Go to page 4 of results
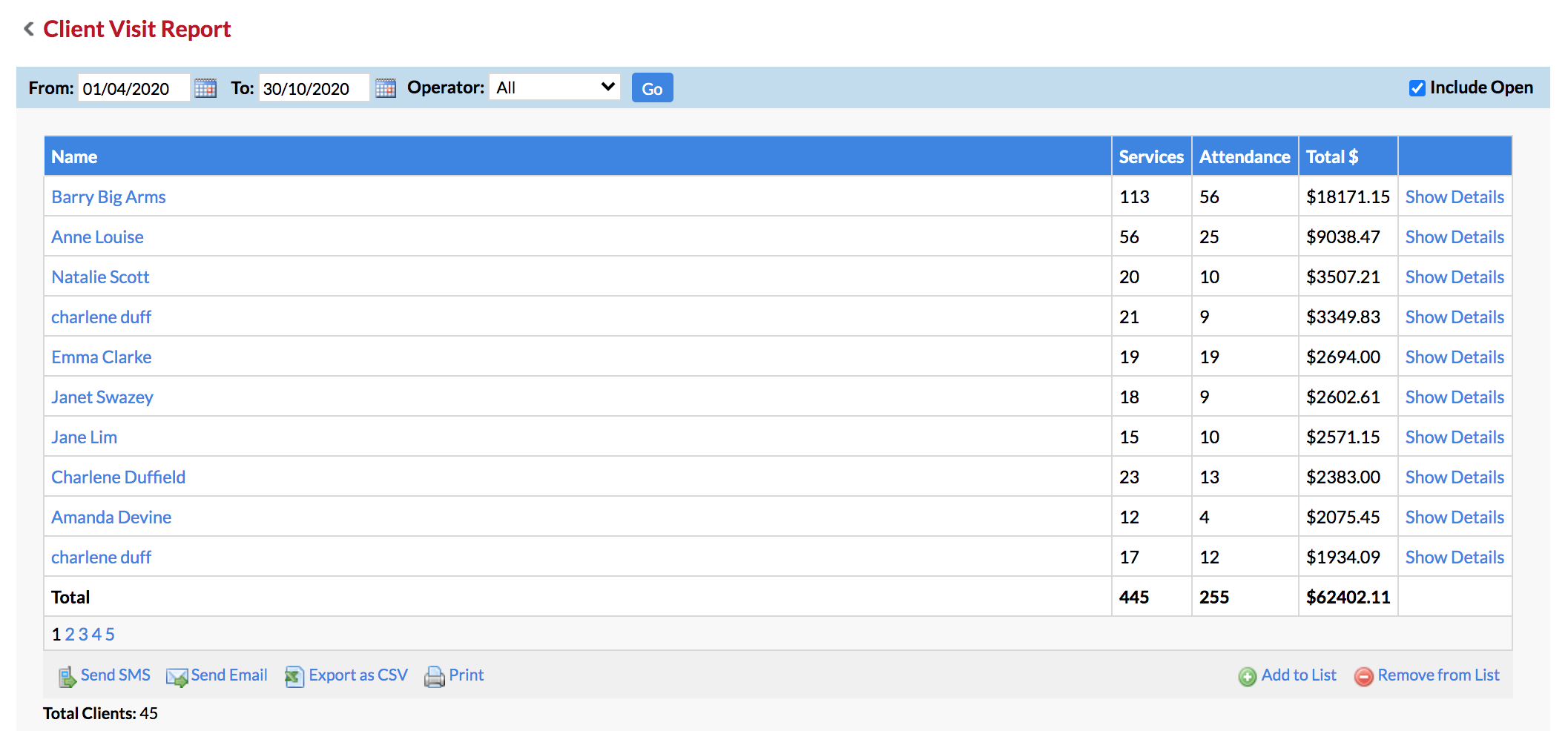The height and width of the screenshot is (731, 1568). 96,635
